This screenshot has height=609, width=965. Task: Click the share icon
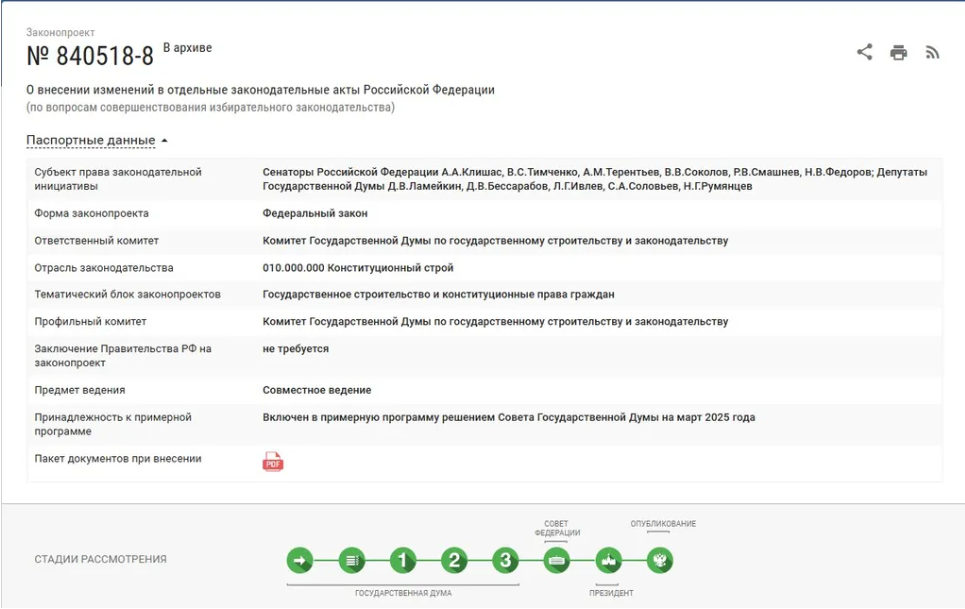(865, 52)
